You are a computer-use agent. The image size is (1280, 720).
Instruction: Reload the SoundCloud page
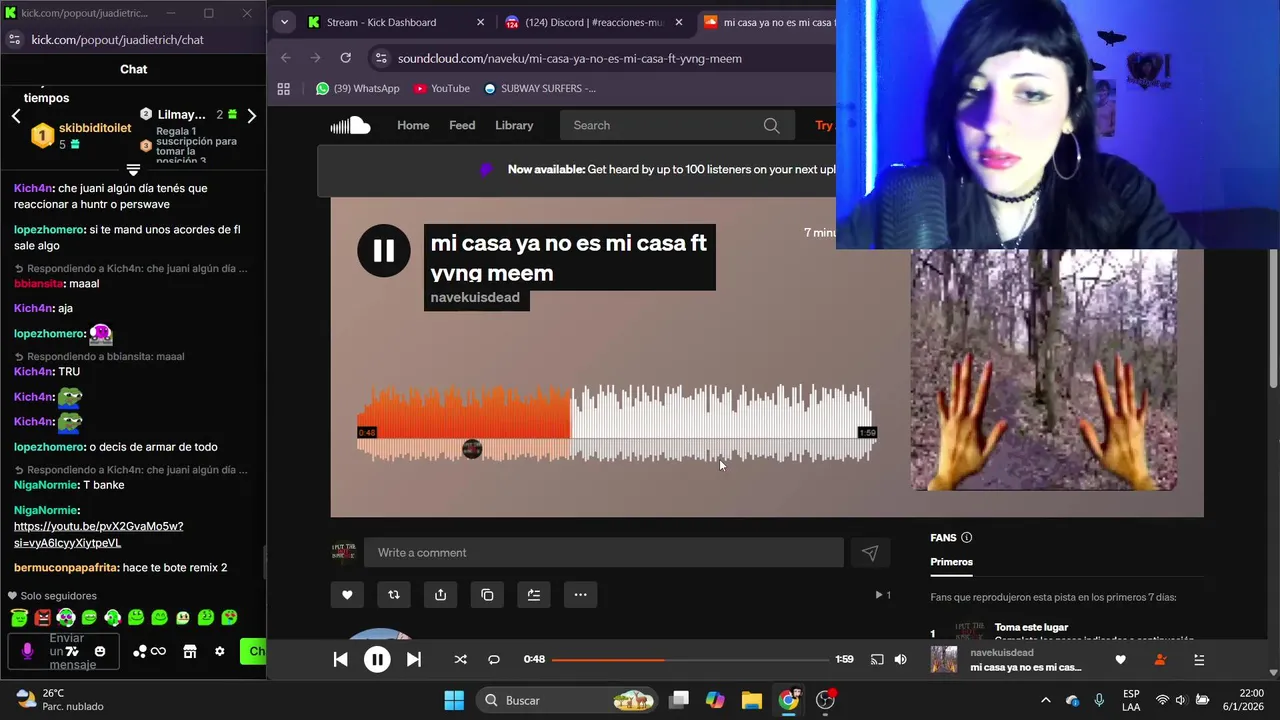coord(345,58)
